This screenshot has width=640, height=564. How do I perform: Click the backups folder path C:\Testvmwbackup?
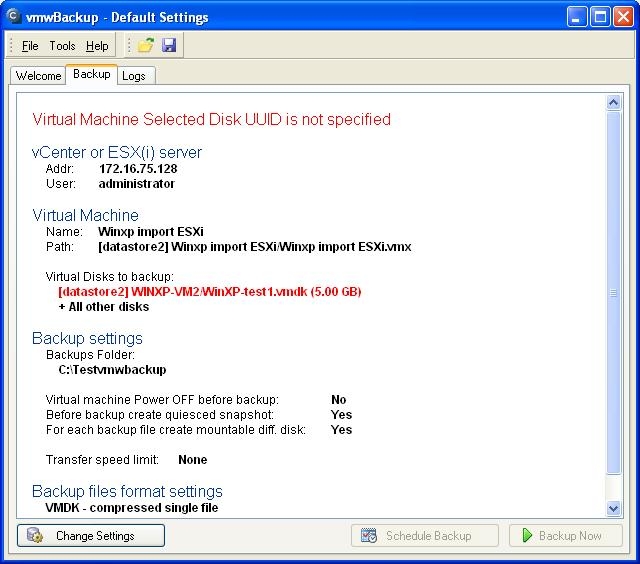click(112, 369)
